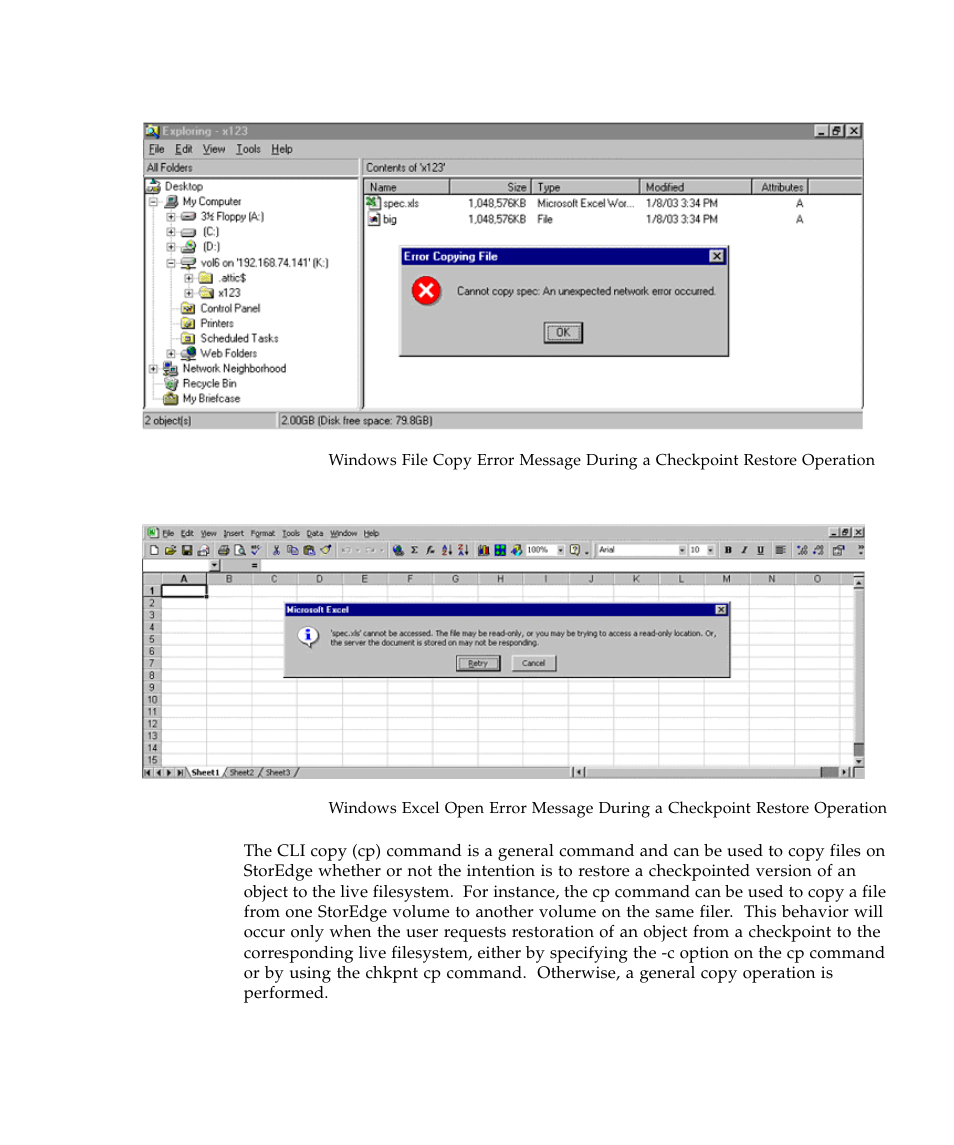954x1145 pixels.
Task: Select the x123 folder in tree
Action: pyautogui.click(x=229, y=293)
